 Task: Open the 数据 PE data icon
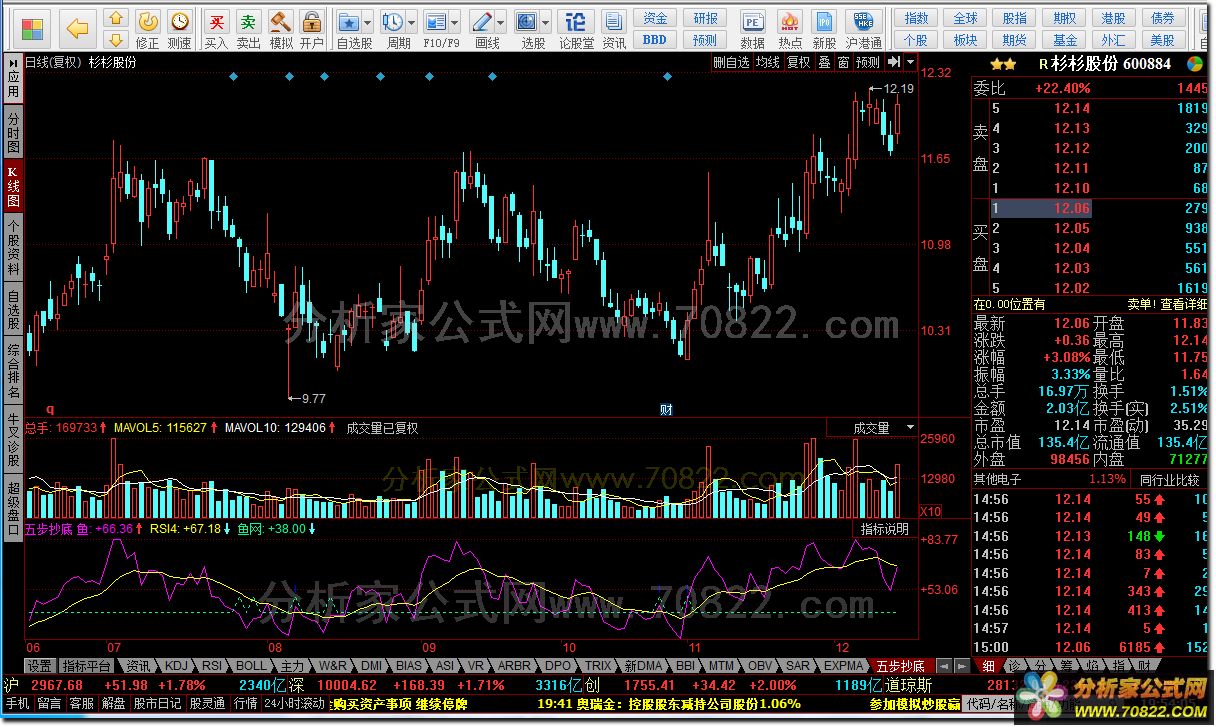752,29
